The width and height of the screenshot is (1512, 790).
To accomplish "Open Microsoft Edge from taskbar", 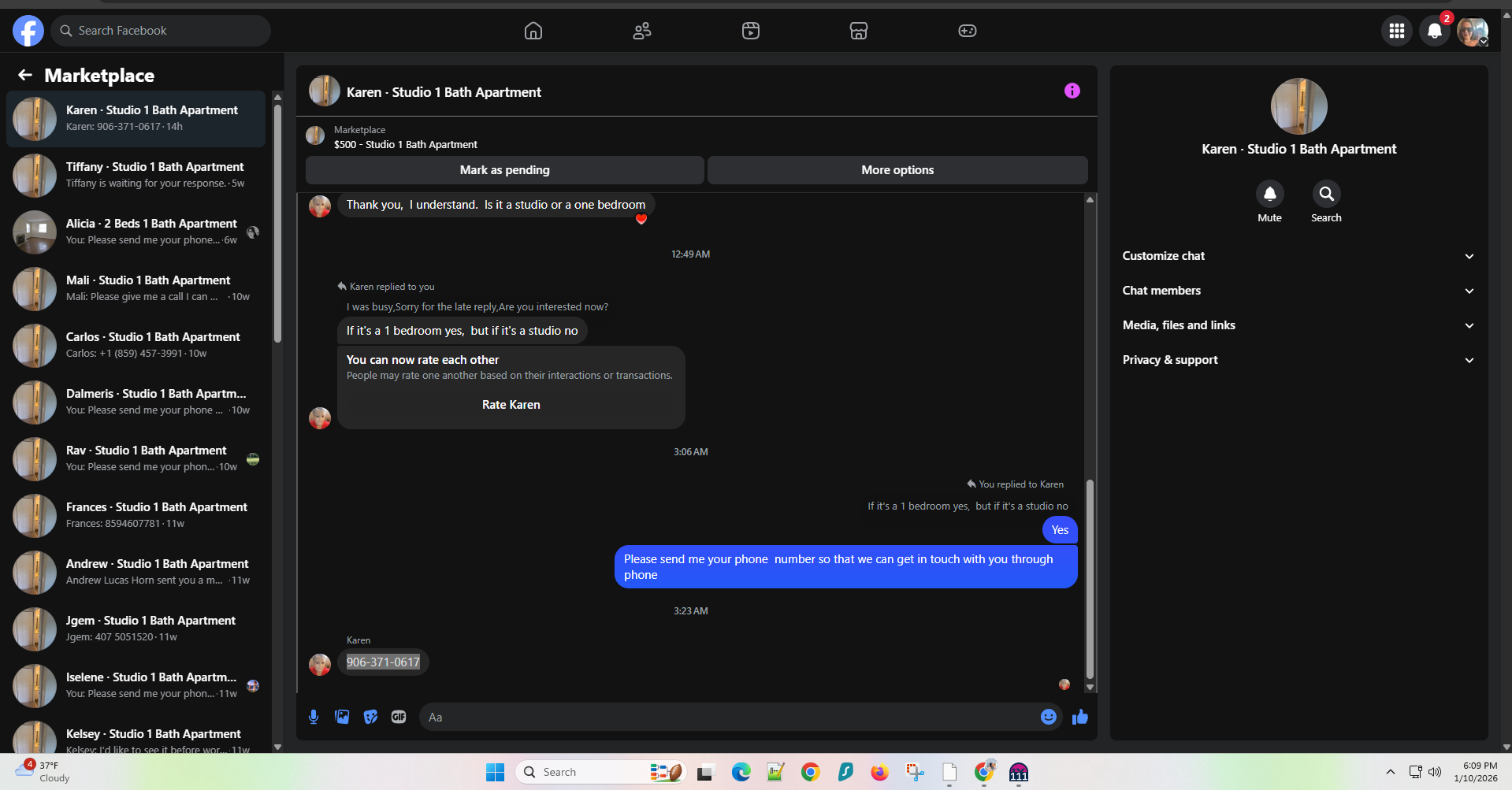I will pyautogui.click(x=741, y=772).
